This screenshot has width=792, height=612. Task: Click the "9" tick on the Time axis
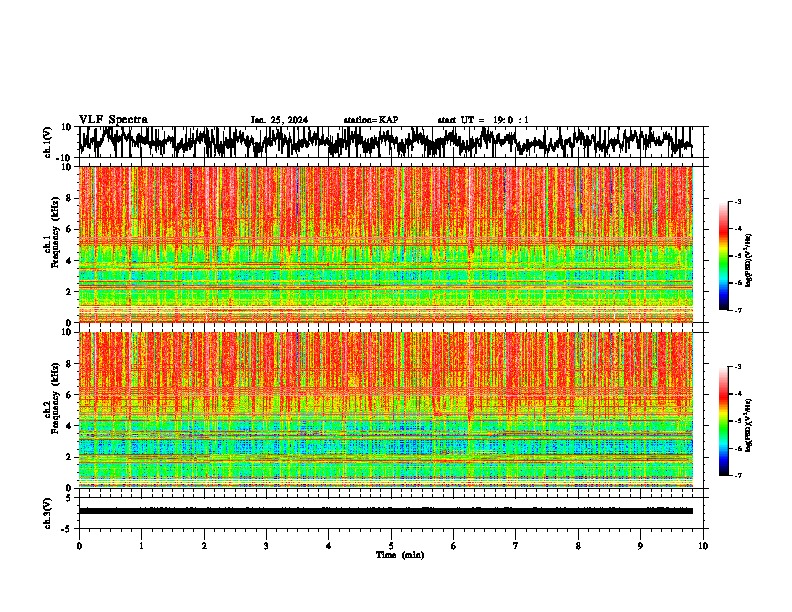point(640,546)
